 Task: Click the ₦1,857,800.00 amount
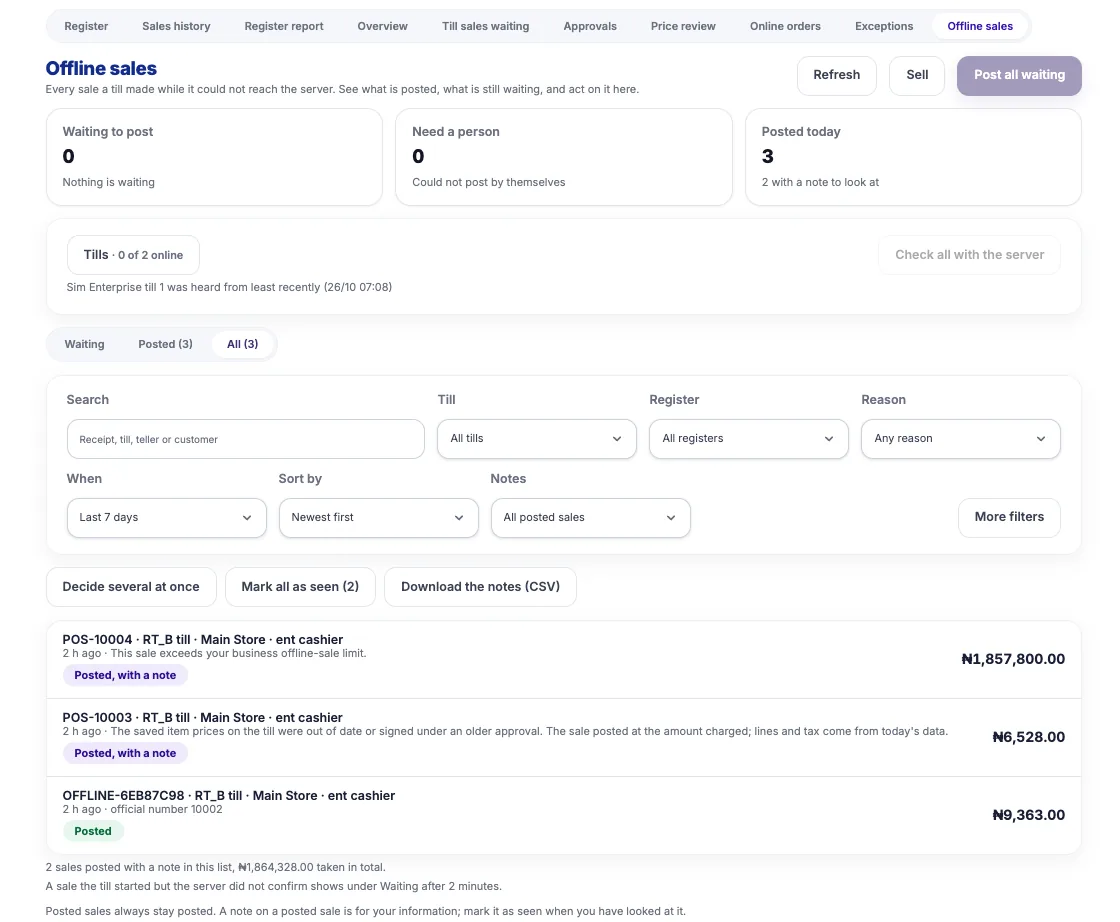pyautogui.click(x=1013, y=659)
